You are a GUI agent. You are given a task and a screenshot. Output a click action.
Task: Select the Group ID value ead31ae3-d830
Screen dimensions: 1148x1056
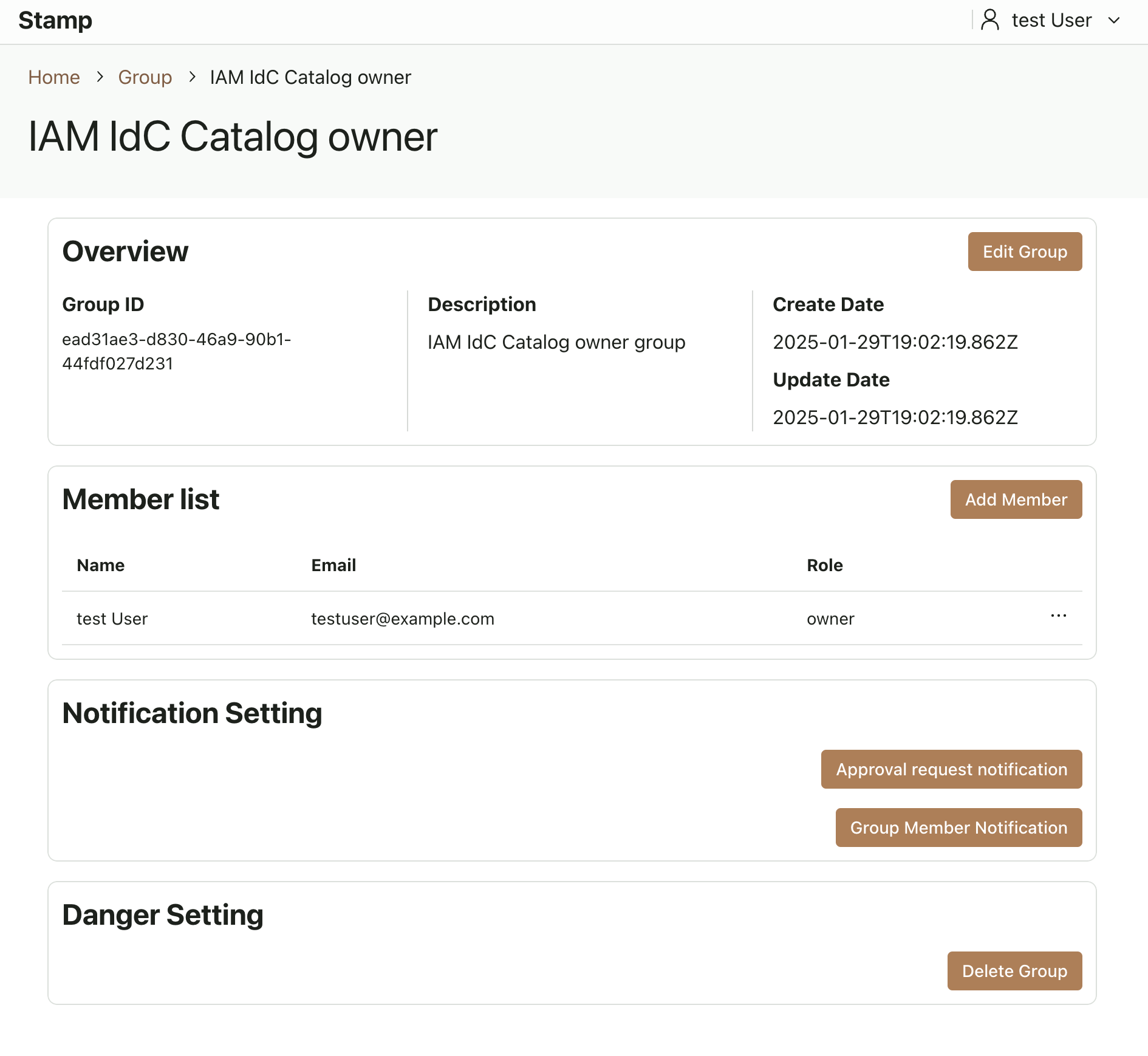(177, 351)
